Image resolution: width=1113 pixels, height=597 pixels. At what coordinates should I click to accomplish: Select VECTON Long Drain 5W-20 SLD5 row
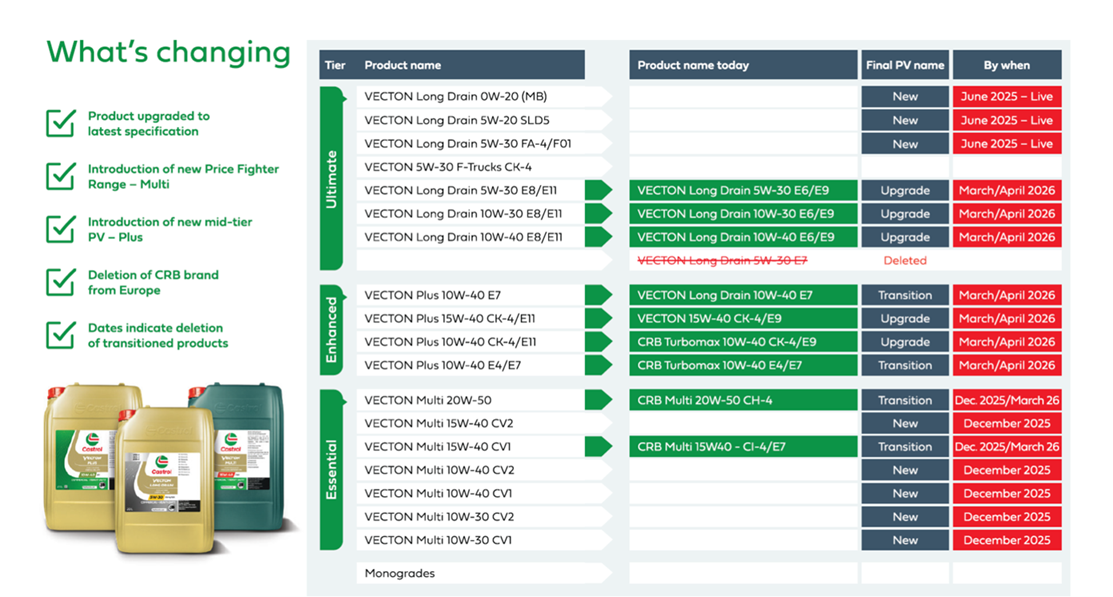coord(484,120)
